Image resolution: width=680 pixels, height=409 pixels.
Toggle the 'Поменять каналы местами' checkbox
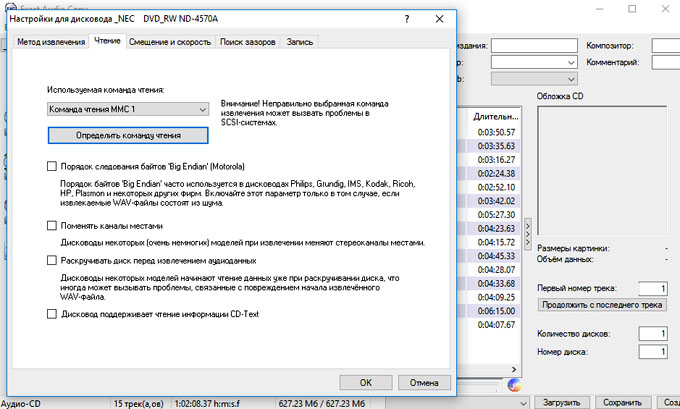click(53, 226)
